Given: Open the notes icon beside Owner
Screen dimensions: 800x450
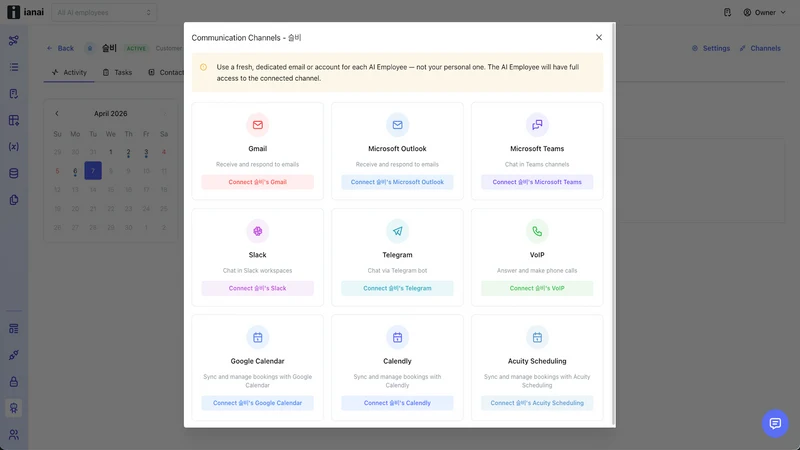Looking at the screenshot, I should pyautogui.click(x=728, y=12).
